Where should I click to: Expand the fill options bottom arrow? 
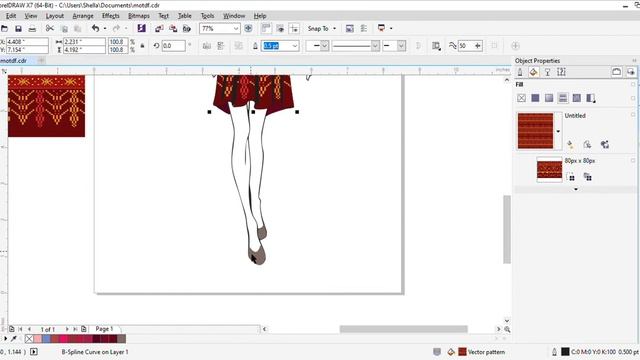pos(576,189)
